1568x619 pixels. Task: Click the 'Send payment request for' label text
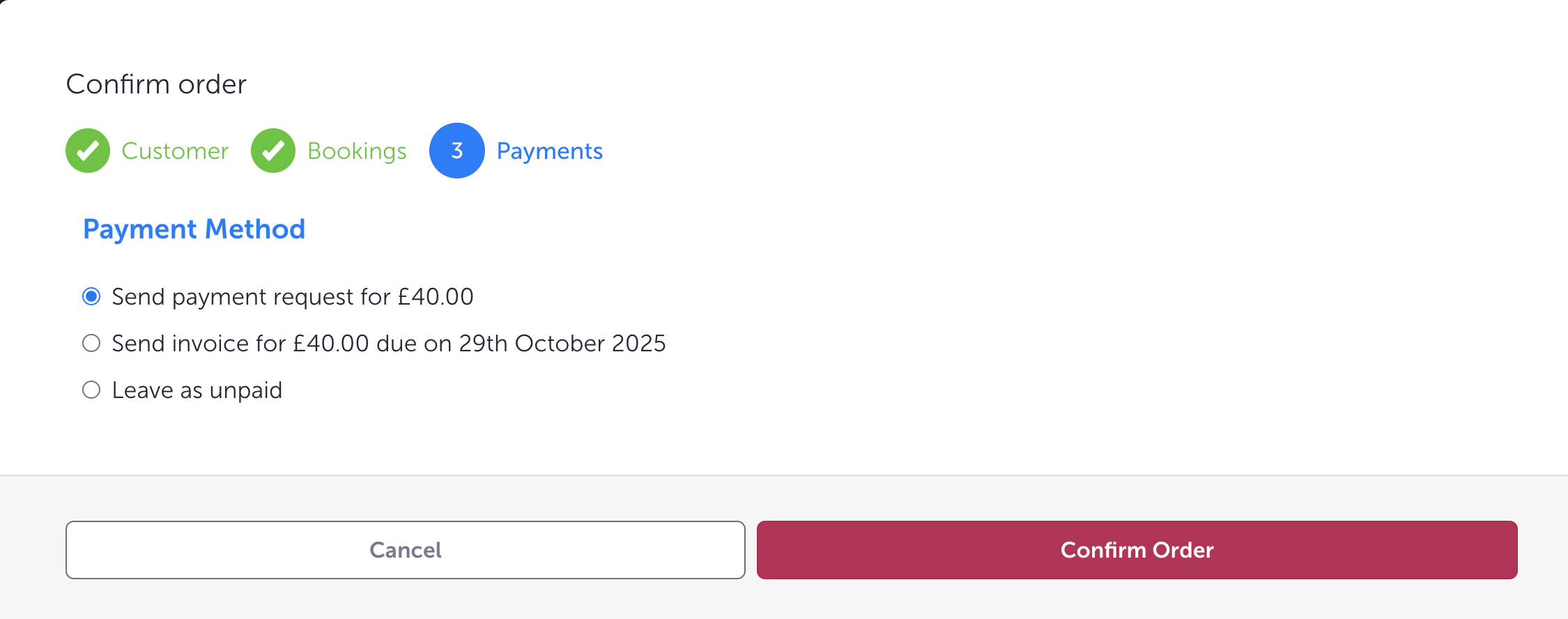[x=251, y=297]
